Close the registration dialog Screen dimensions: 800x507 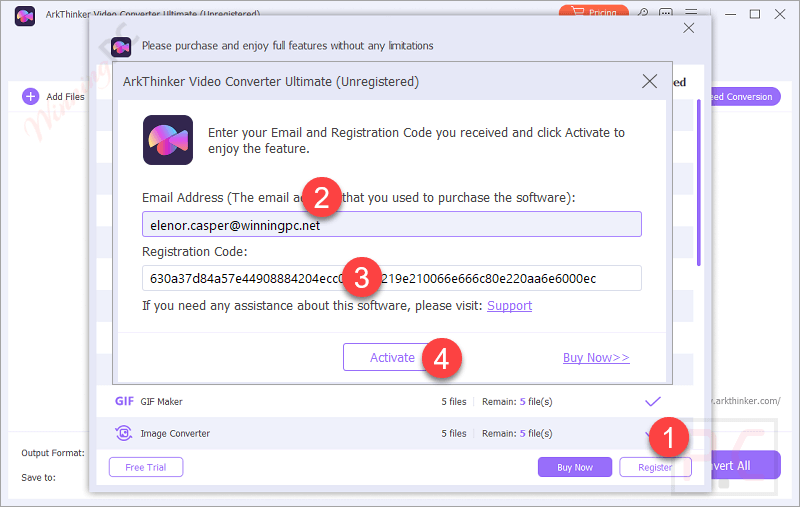(649, 81)
